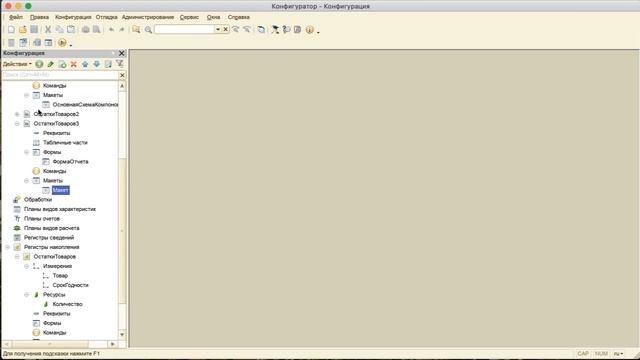Image resolution: width=640 pixels, height=360 pixels.
Task: Select the СрокГодности dimension item
Action: tap(70, 285)
